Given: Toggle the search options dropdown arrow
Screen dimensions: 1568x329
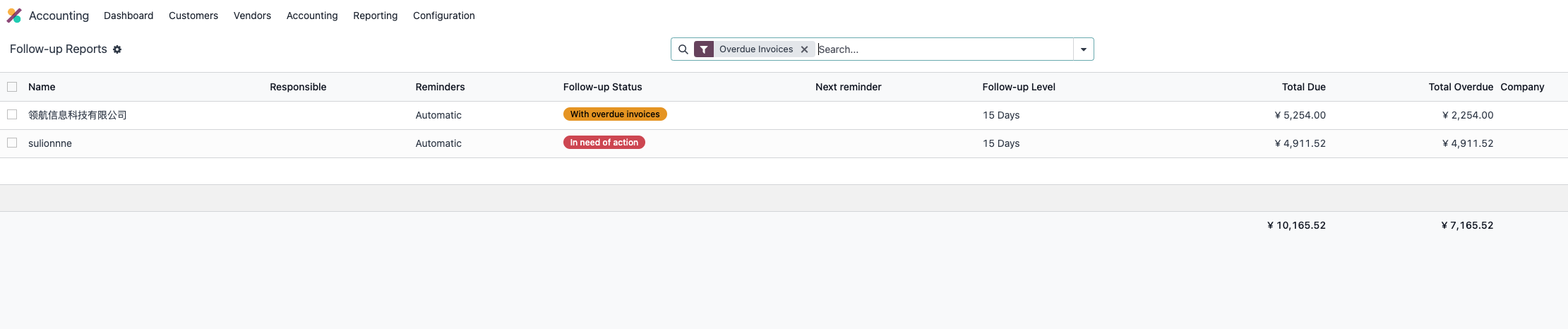Looking at the screenshot, I should pos(1084,49).
